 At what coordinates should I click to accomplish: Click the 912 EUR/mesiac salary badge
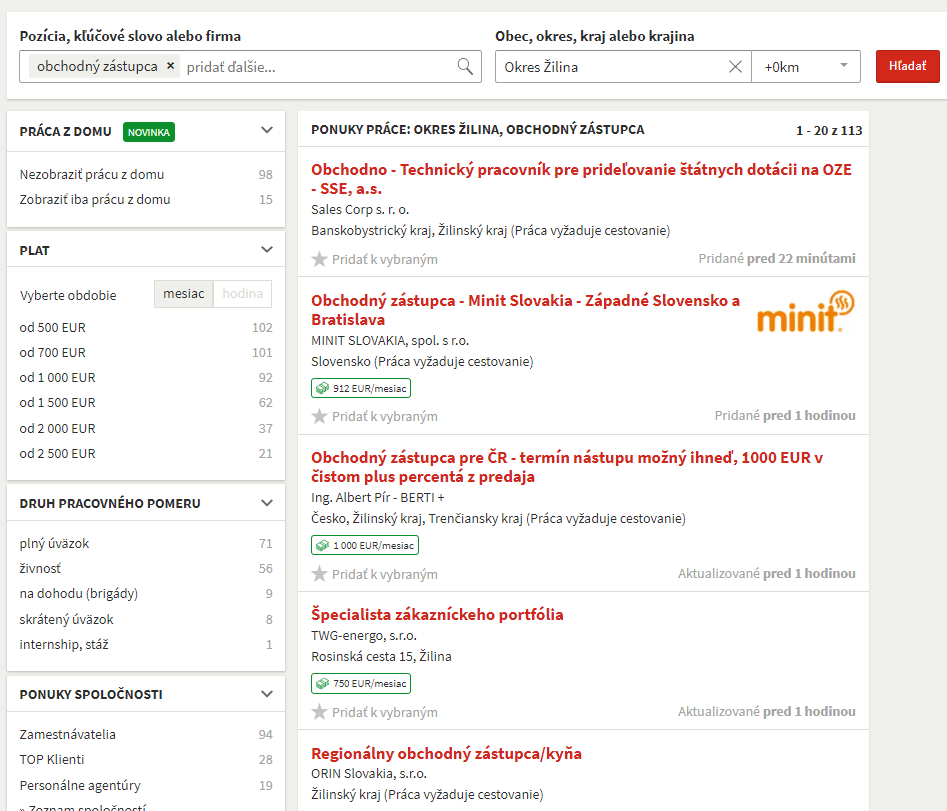pos(361,388)
